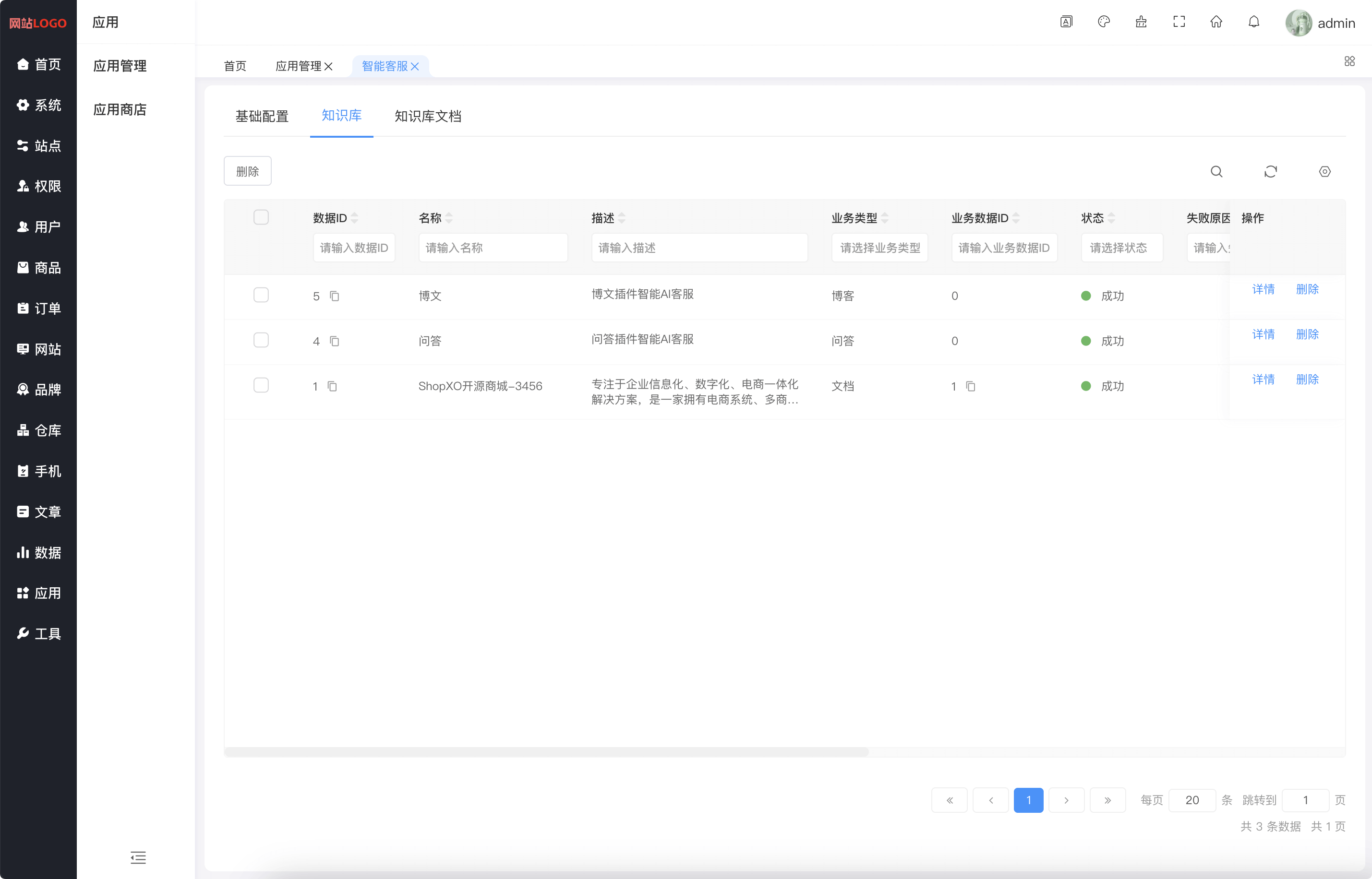Open the 请选择业务类型 filter dropdown
Screen dimensions: 1372x879
click(x=879, y=248)
